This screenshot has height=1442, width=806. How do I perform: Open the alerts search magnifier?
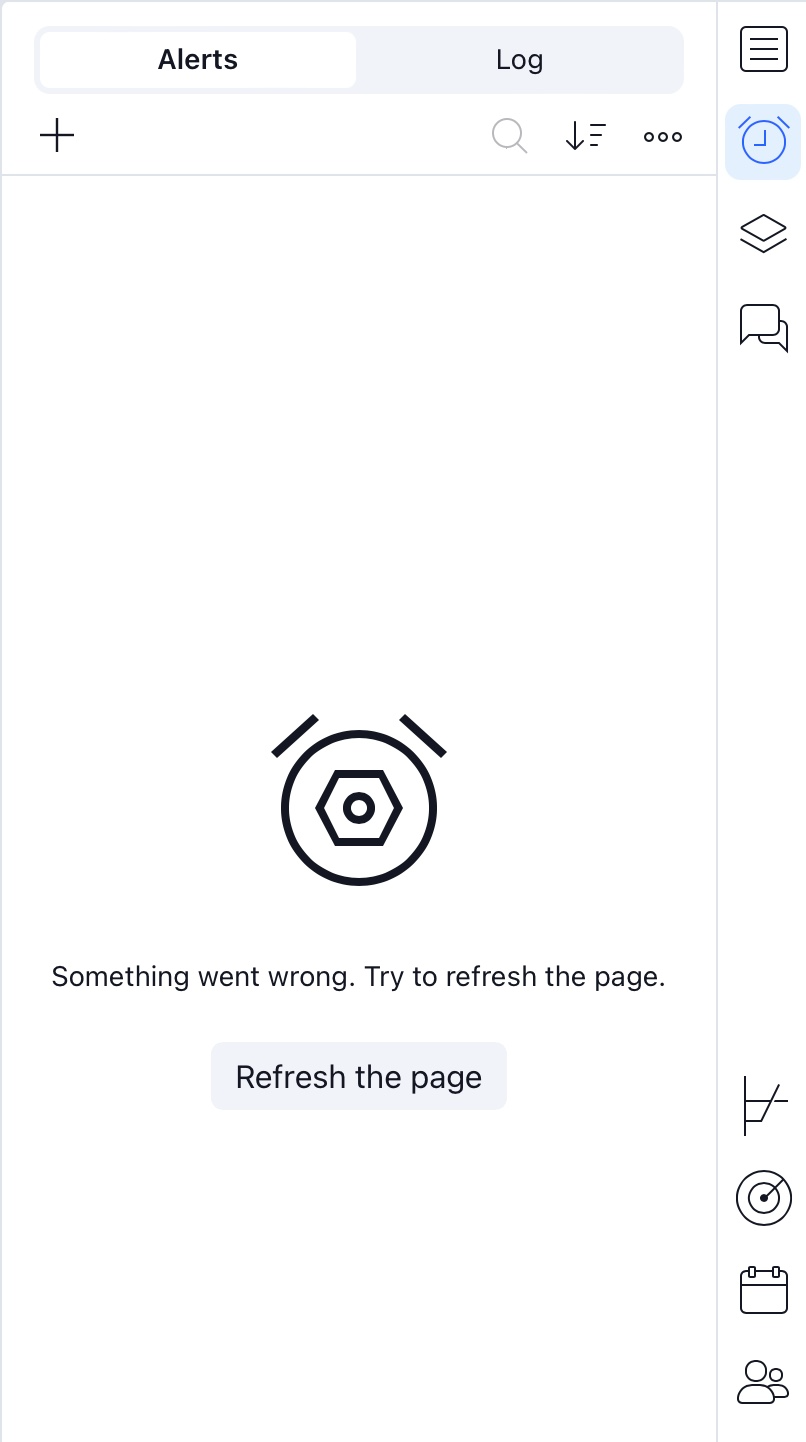(510, 136)
